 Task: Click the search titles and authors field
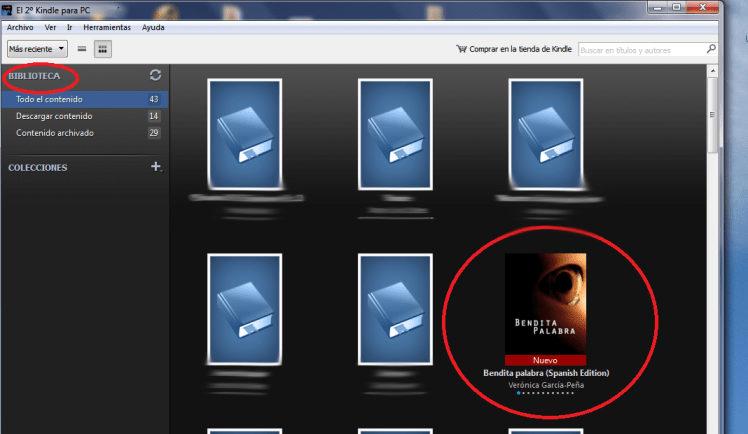637,48
